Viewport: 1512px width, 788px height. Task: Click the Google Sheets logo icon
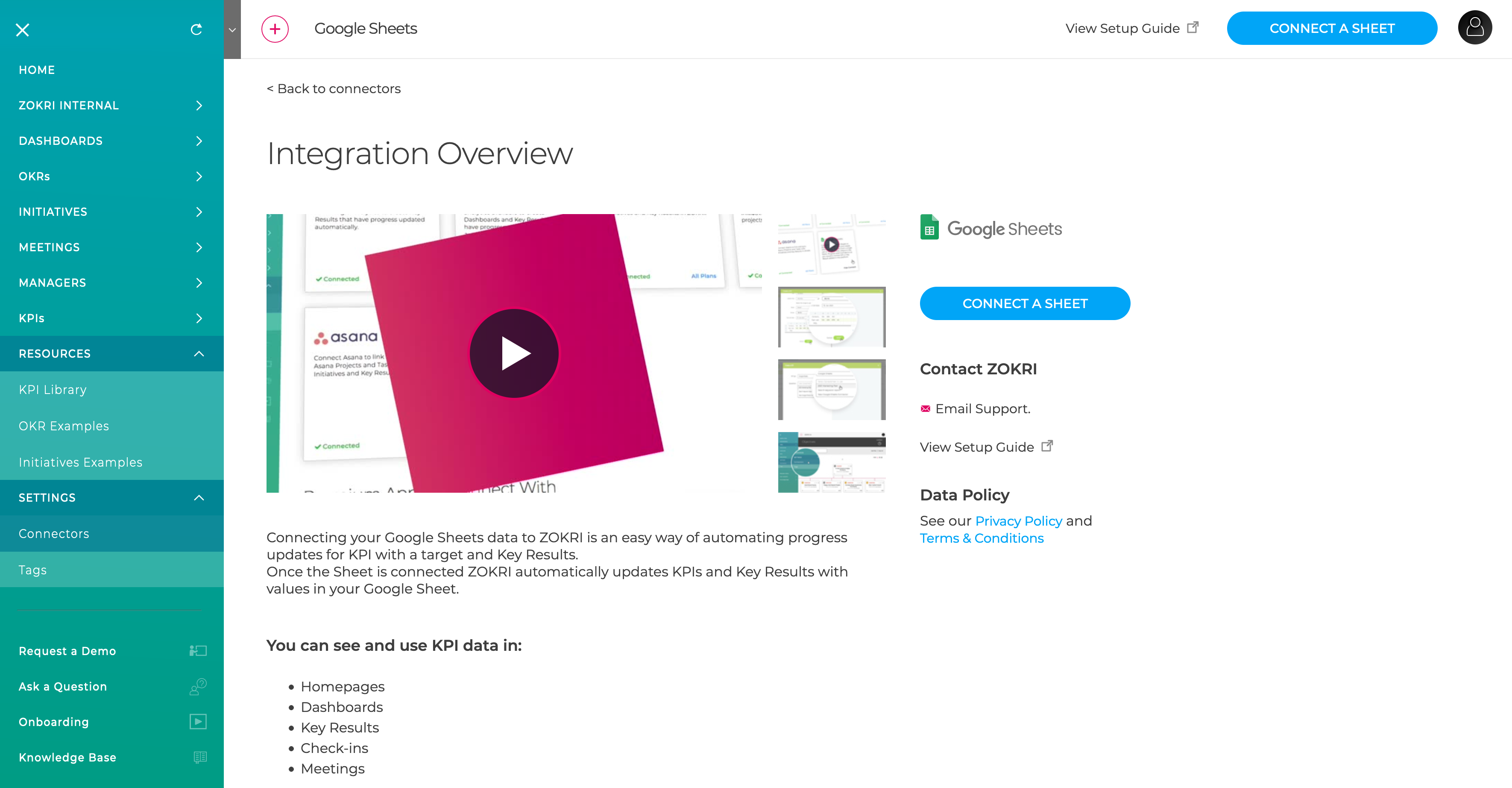click(929, 227)
